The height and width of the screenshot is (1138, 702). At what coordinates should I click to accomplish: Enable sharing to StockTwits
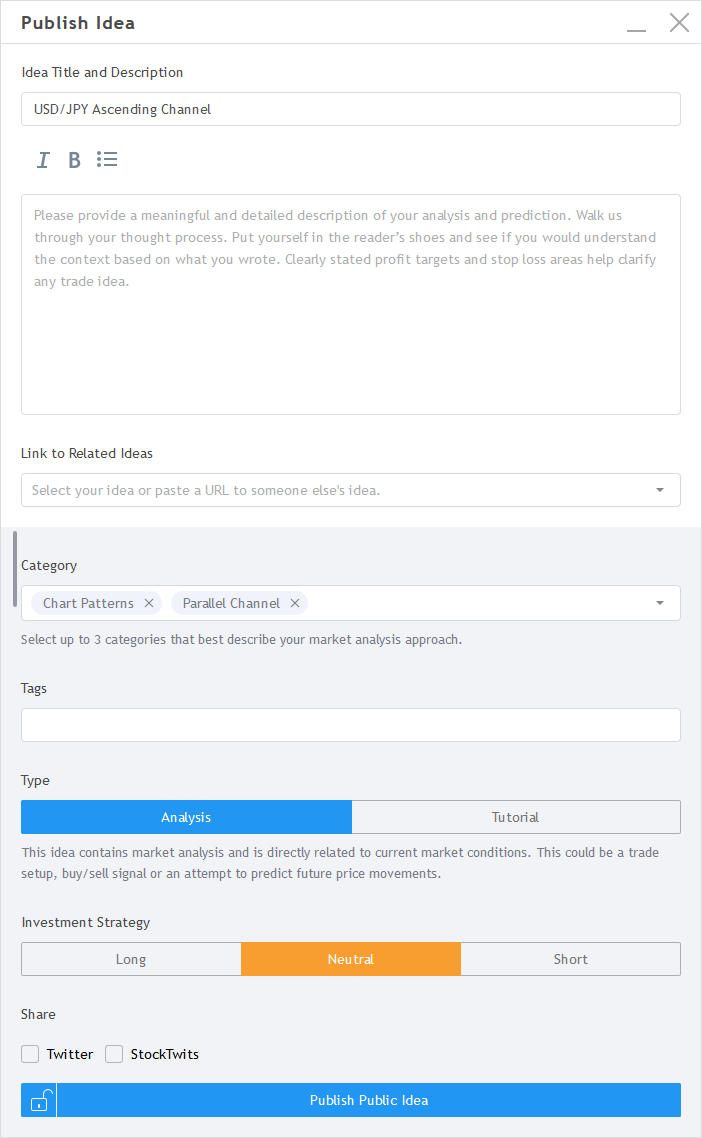click(x=115, y=1054)
